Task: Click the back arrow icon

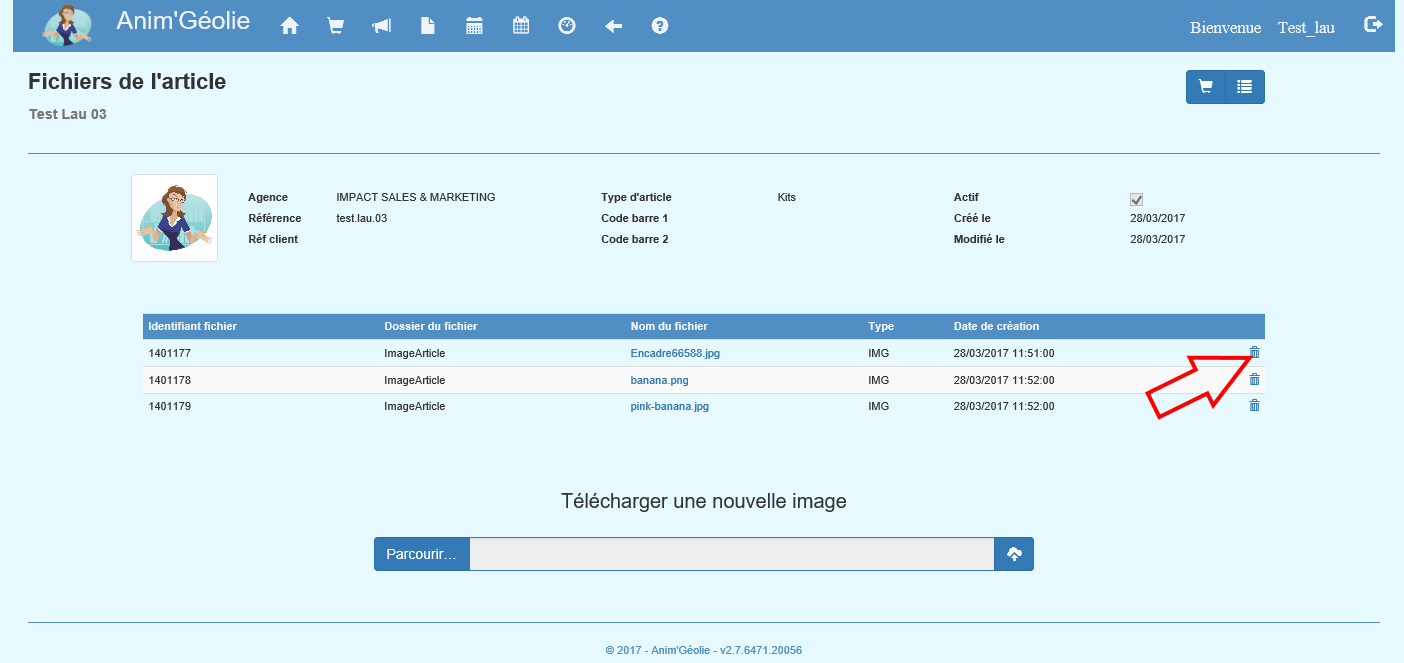Action: 614,27
